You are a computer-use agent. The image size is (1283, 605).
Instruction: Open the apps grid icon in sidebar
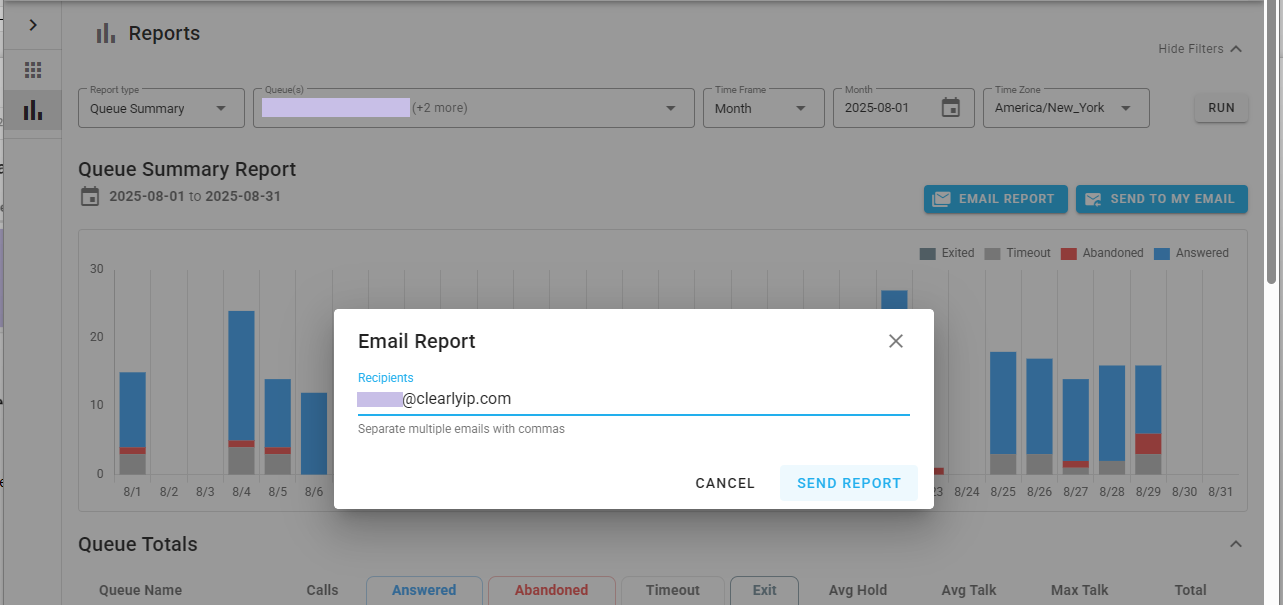click(33, 70)
